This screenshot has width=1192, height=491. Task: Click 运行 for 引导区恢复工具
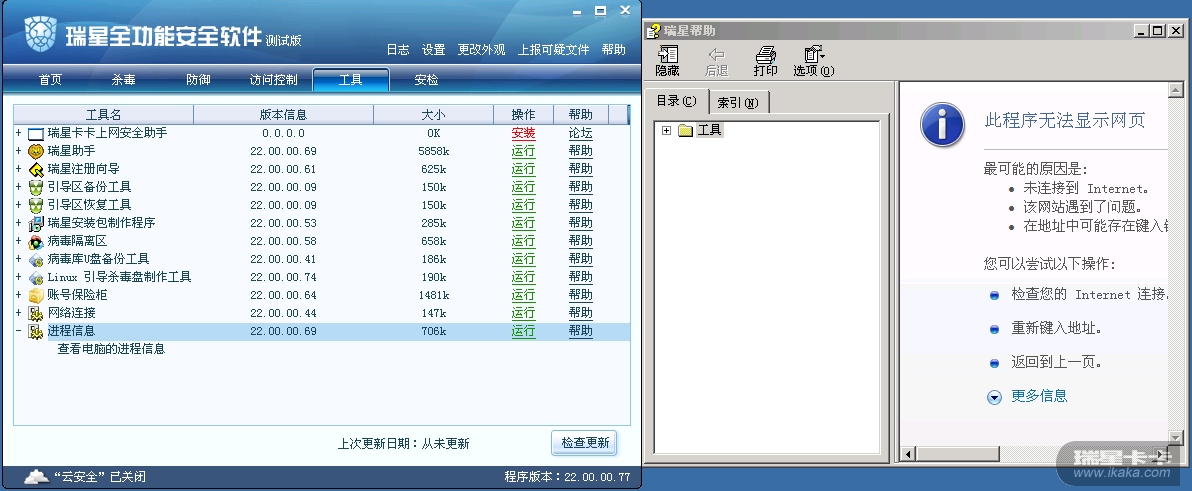click(x=523, y=205)
